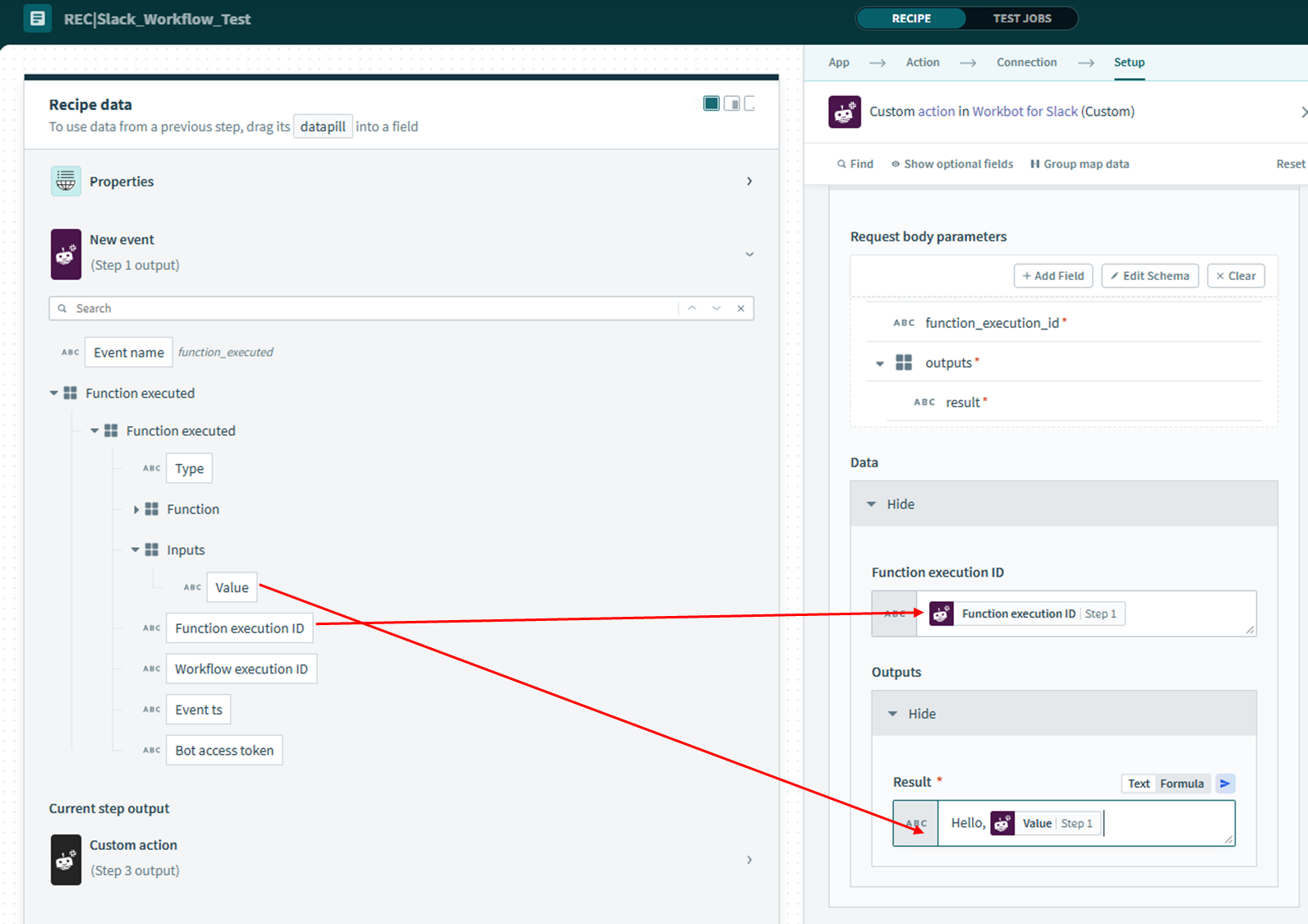Click the Inputs object grid icon
This screenshot has width=1308, height=924.
coord(152,549)
